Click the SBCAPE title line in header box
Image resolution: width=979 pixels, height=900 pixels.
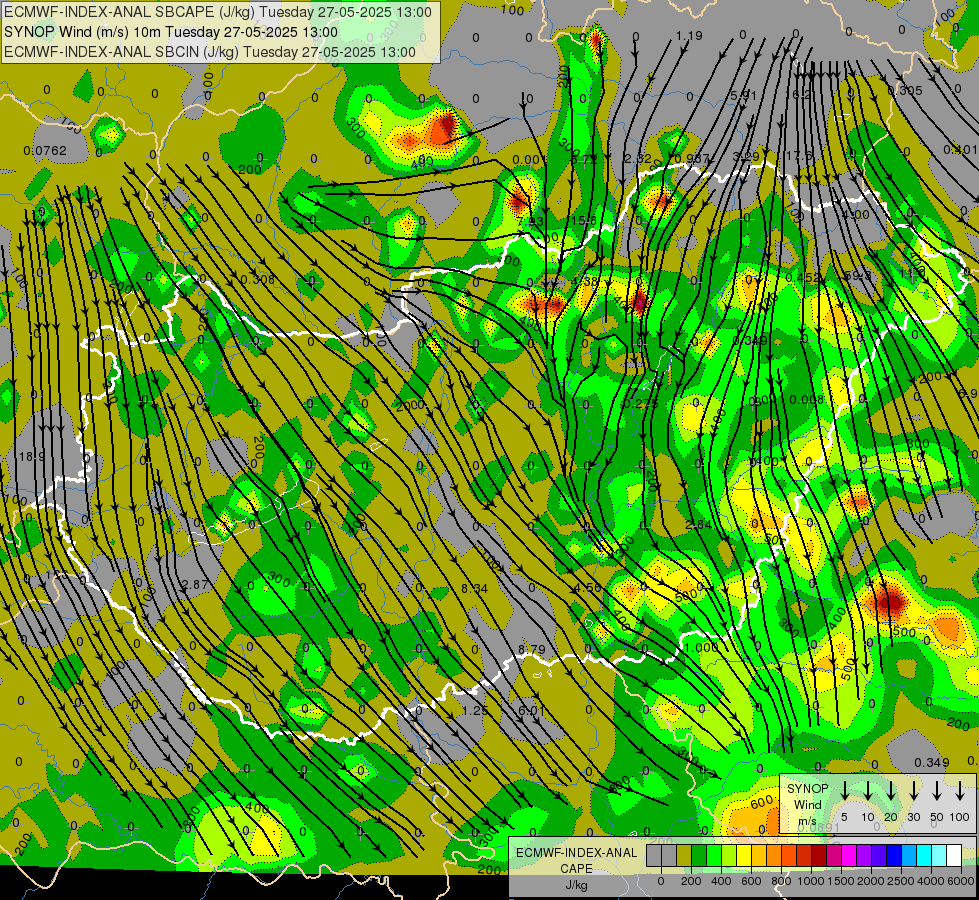coord(218,12)
